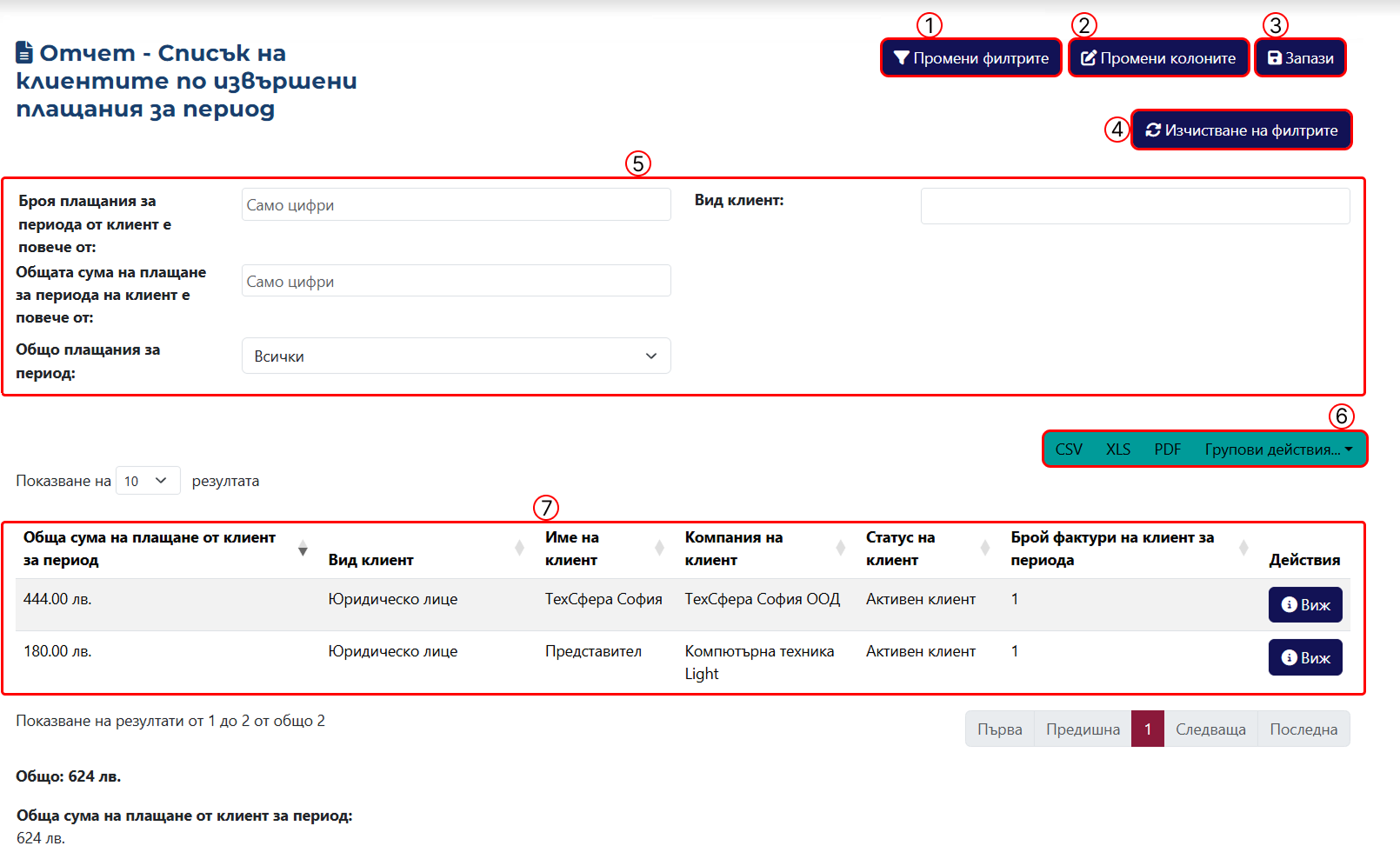Viewport: 1400px width, 859px height.
Task: Click 'Показване на резултати от 1 до 2' text
Action: [x=170, y=721]
